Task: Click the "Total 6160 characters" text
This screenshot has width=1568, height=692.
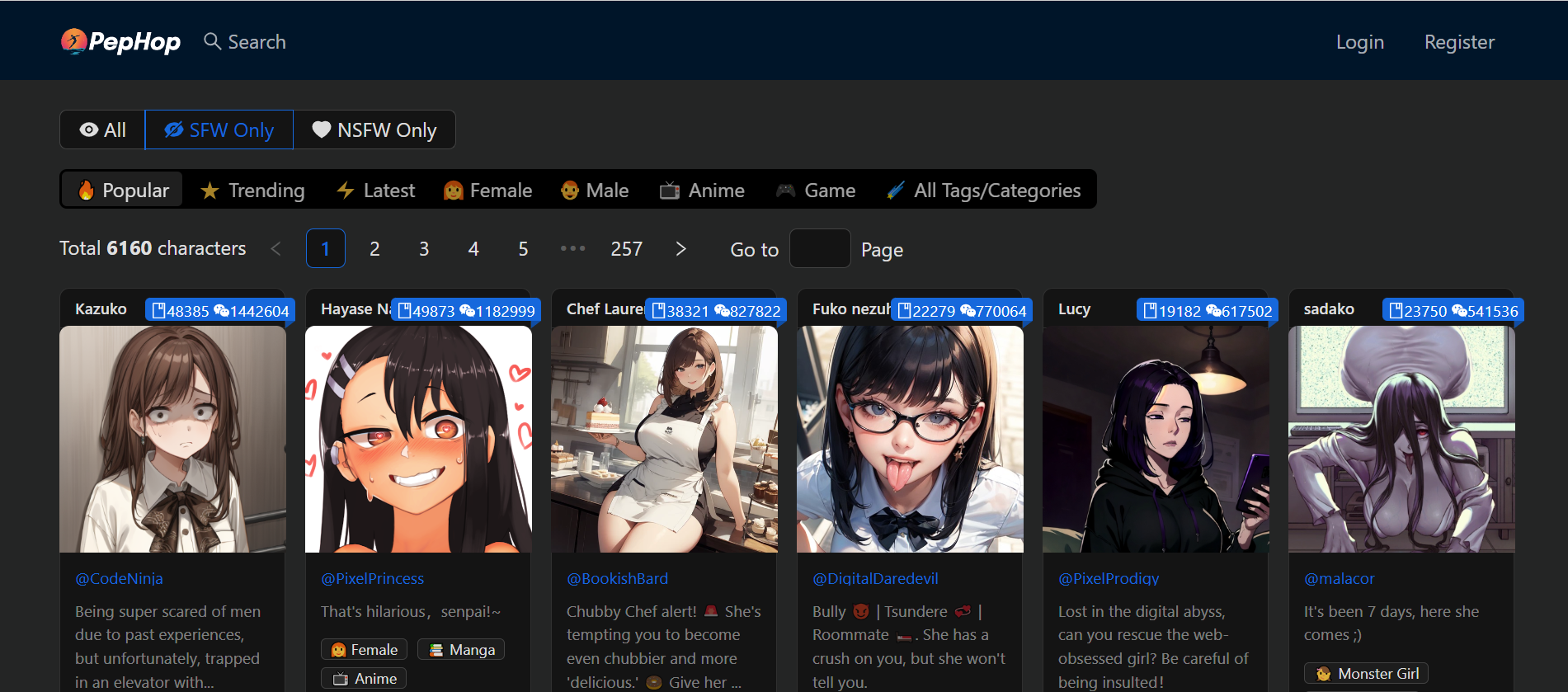Action: pyautogui.click(x=153, y=248)
